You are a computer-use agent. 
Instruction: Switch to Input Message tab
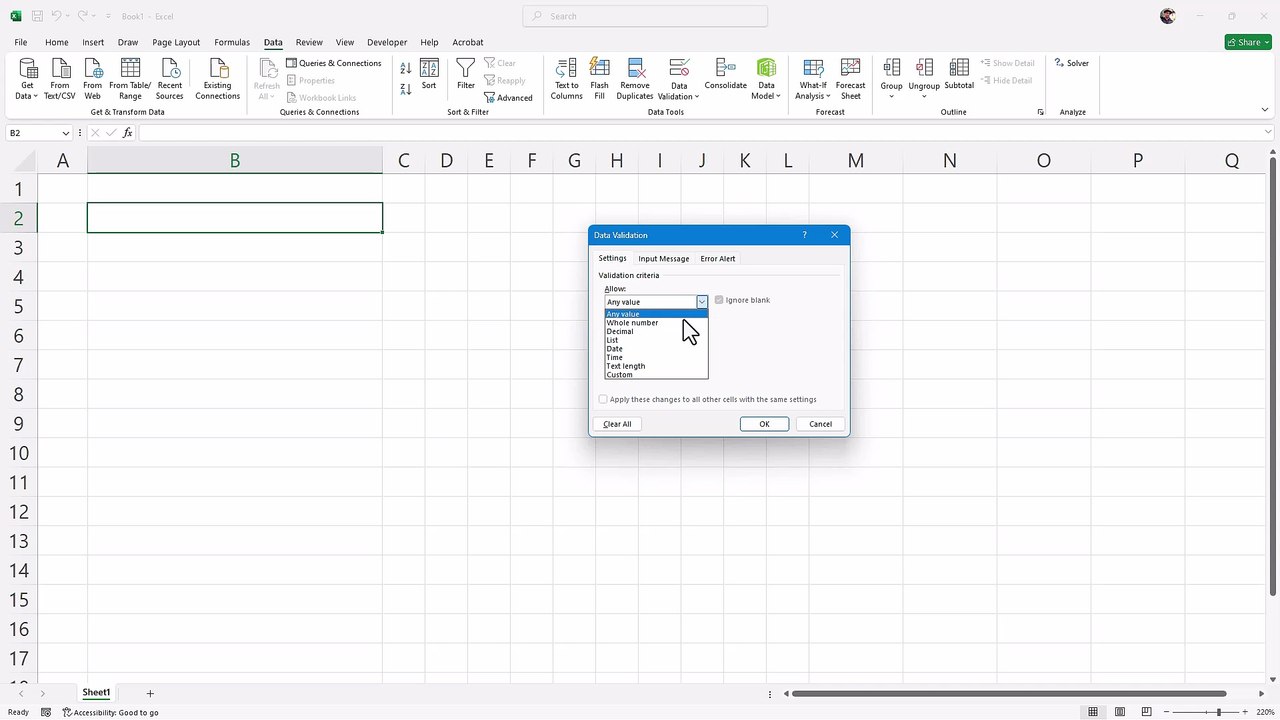tap(664, 258)
